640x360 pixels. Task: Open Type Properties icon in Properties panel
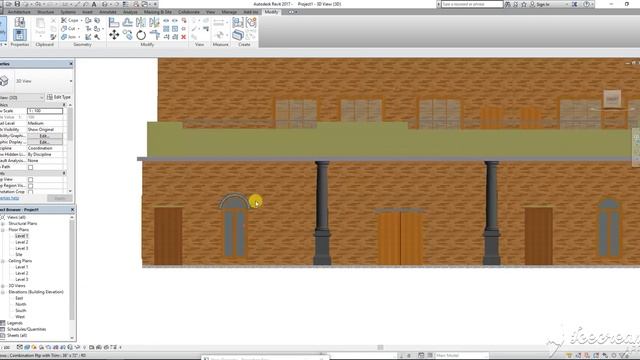click(x=19, y=22)
